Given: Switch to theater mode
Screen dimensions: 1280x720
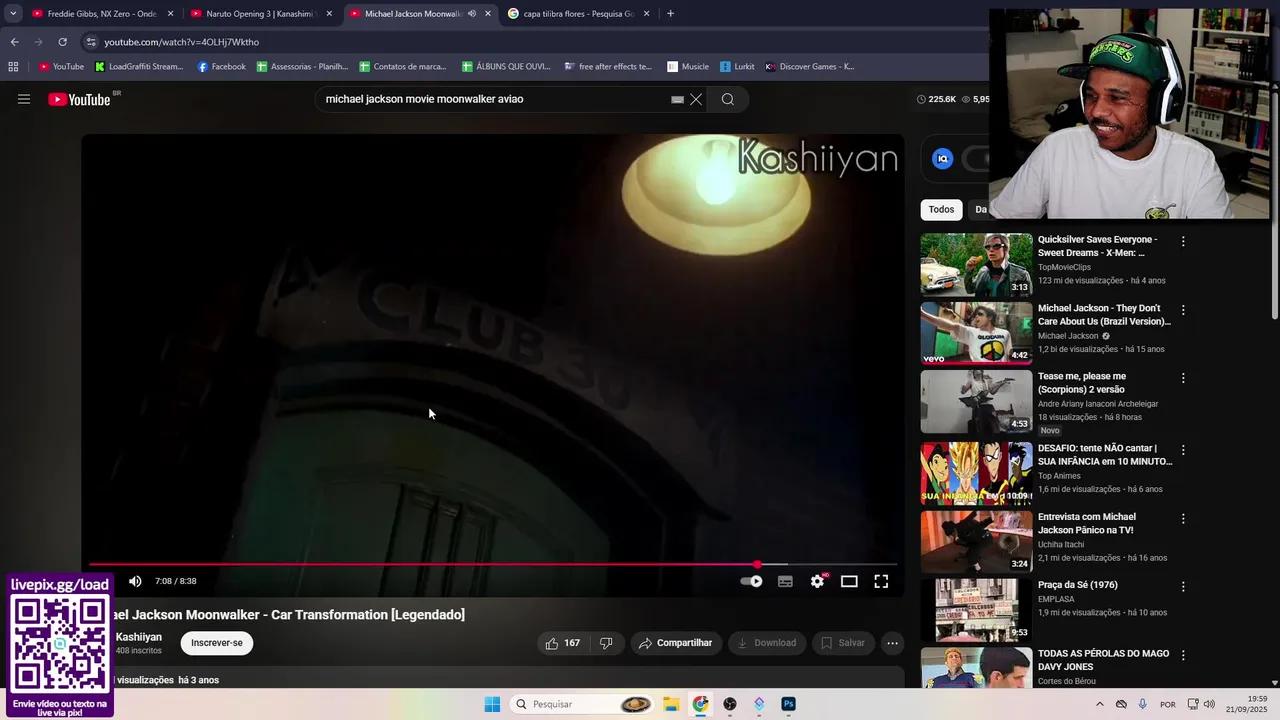Looking at the screenshot, I should (x=849, y=581).
